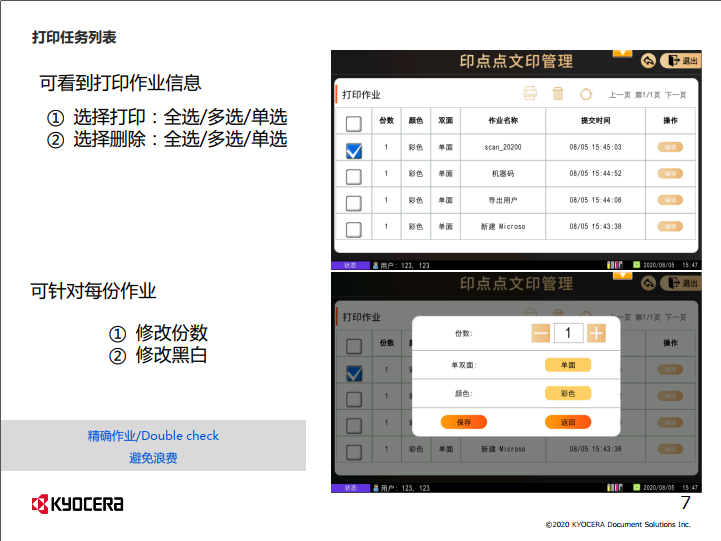Click the trash delete icon in upper screenshot
The width and height of the screenshot is (721, 541).
(558, 94)
